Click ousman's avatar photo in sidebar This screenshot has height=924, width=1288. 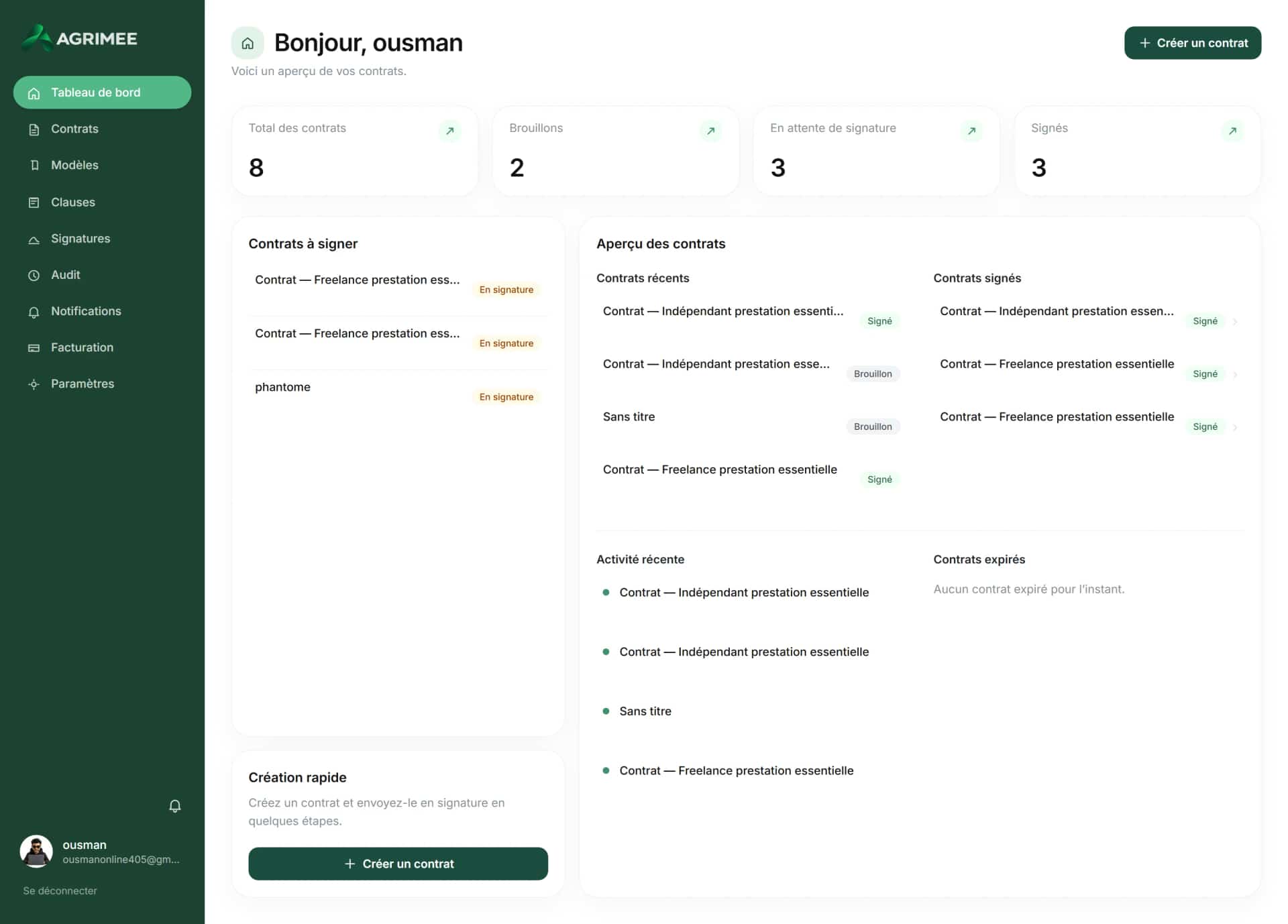click(x=36, y=852)
